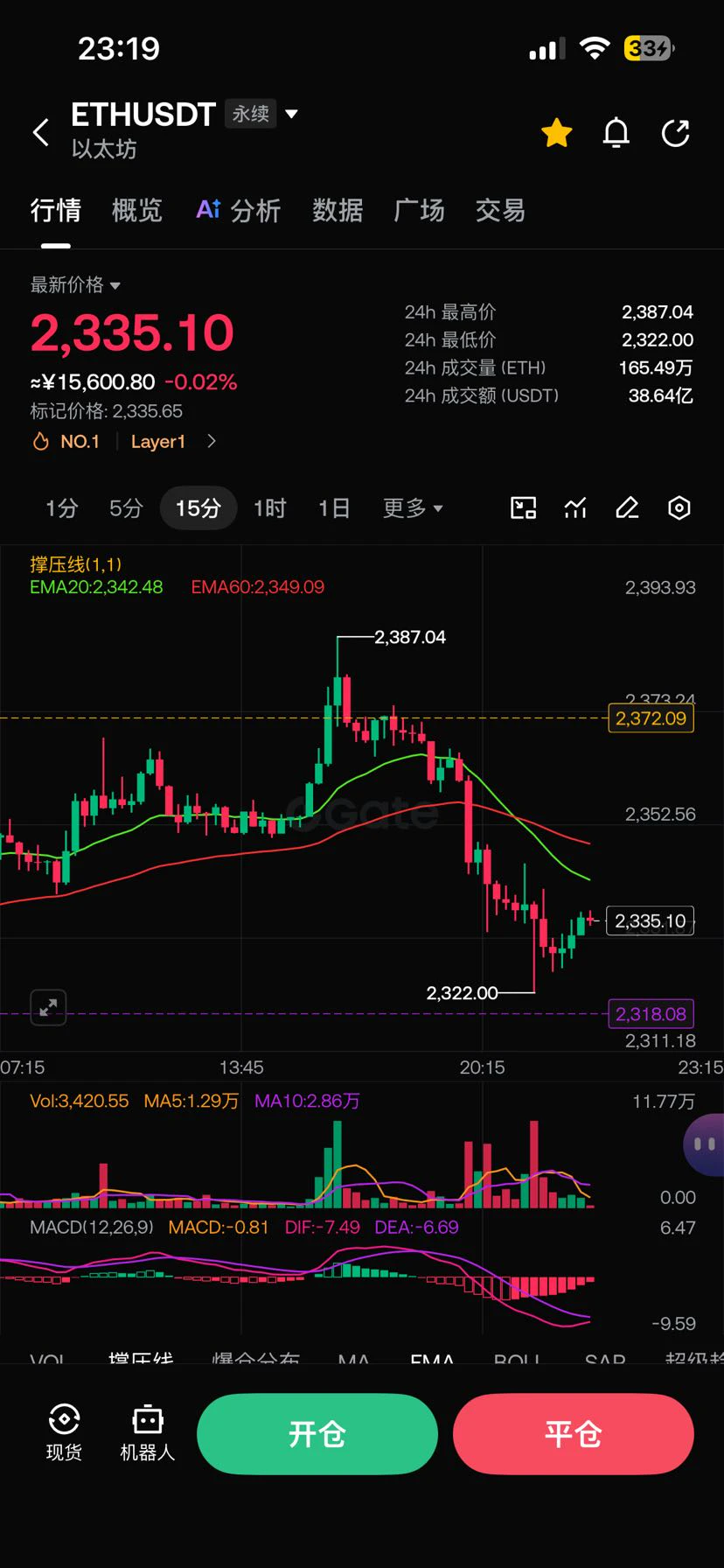Toggle the yellow favorite star
This screenshot has width=724, height=1568.
557,133
